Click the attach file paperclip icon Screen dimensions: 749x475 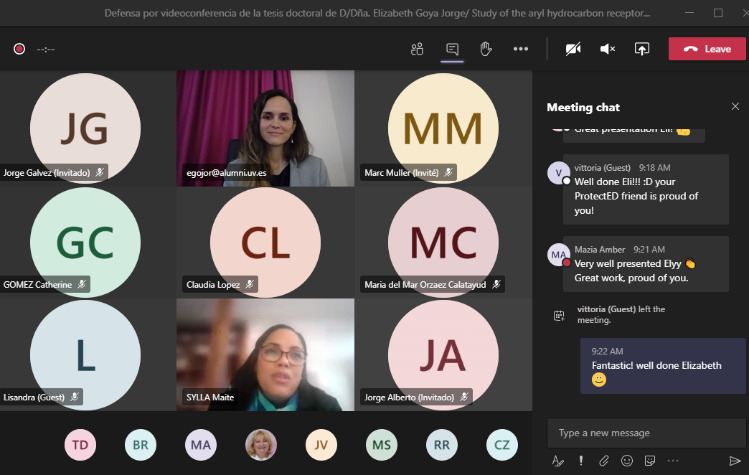(x=604, y=461)
